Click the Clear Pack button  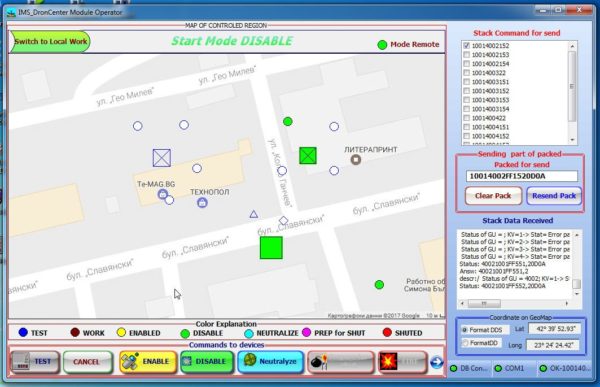[493, 196]
